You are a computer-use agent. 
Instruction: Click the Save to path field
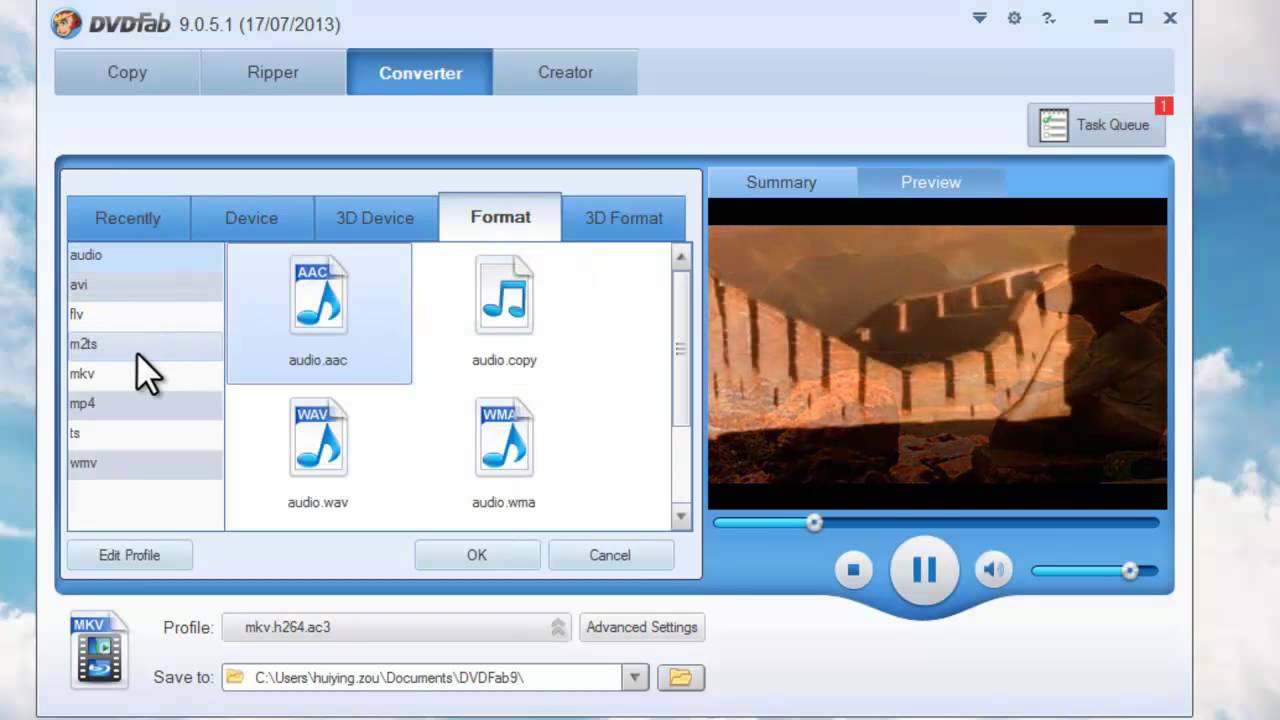[x=422, y=677]
